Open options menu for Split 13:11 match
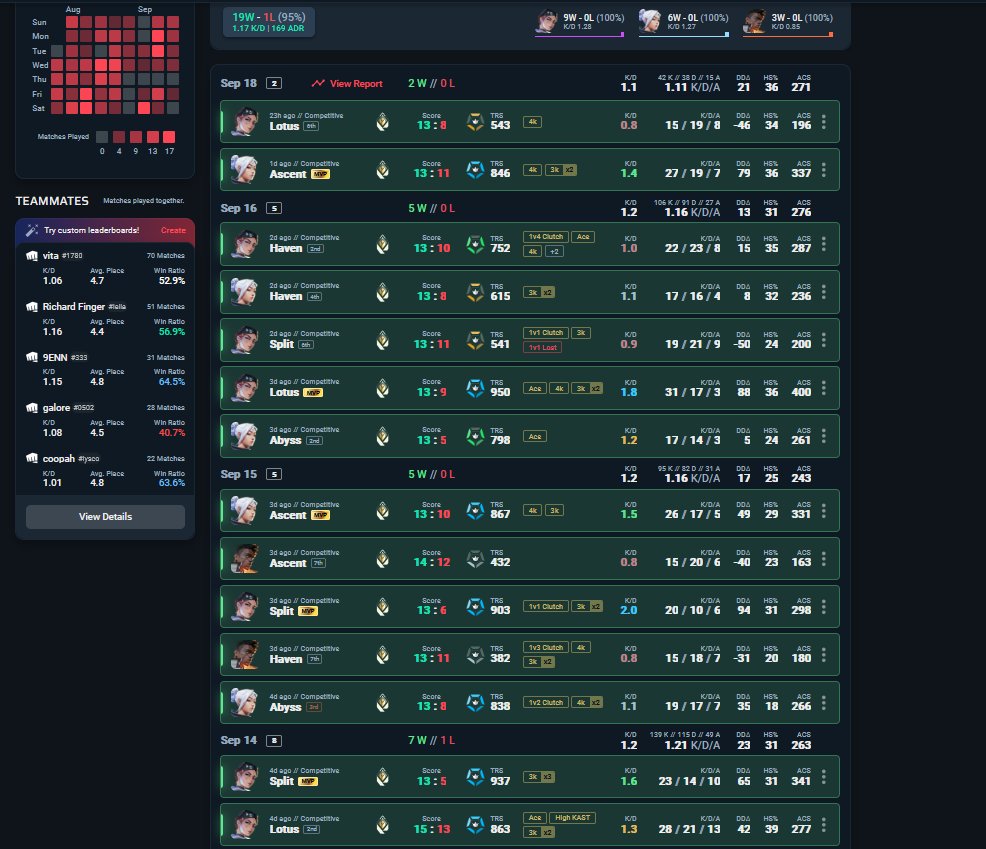The image size is (986, 849). point(824,340)
